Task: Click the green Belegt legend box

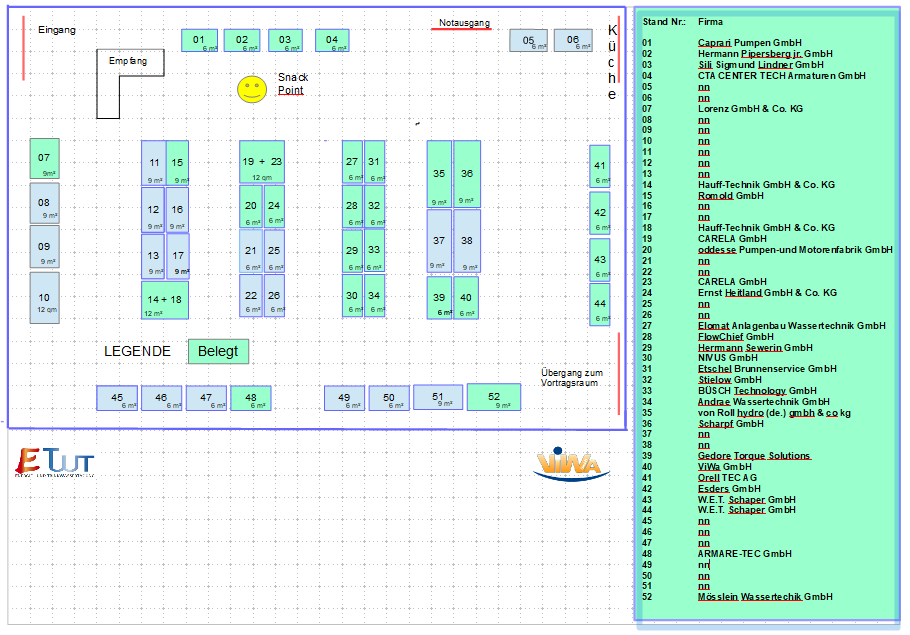Action: click(x=218, y=352)
